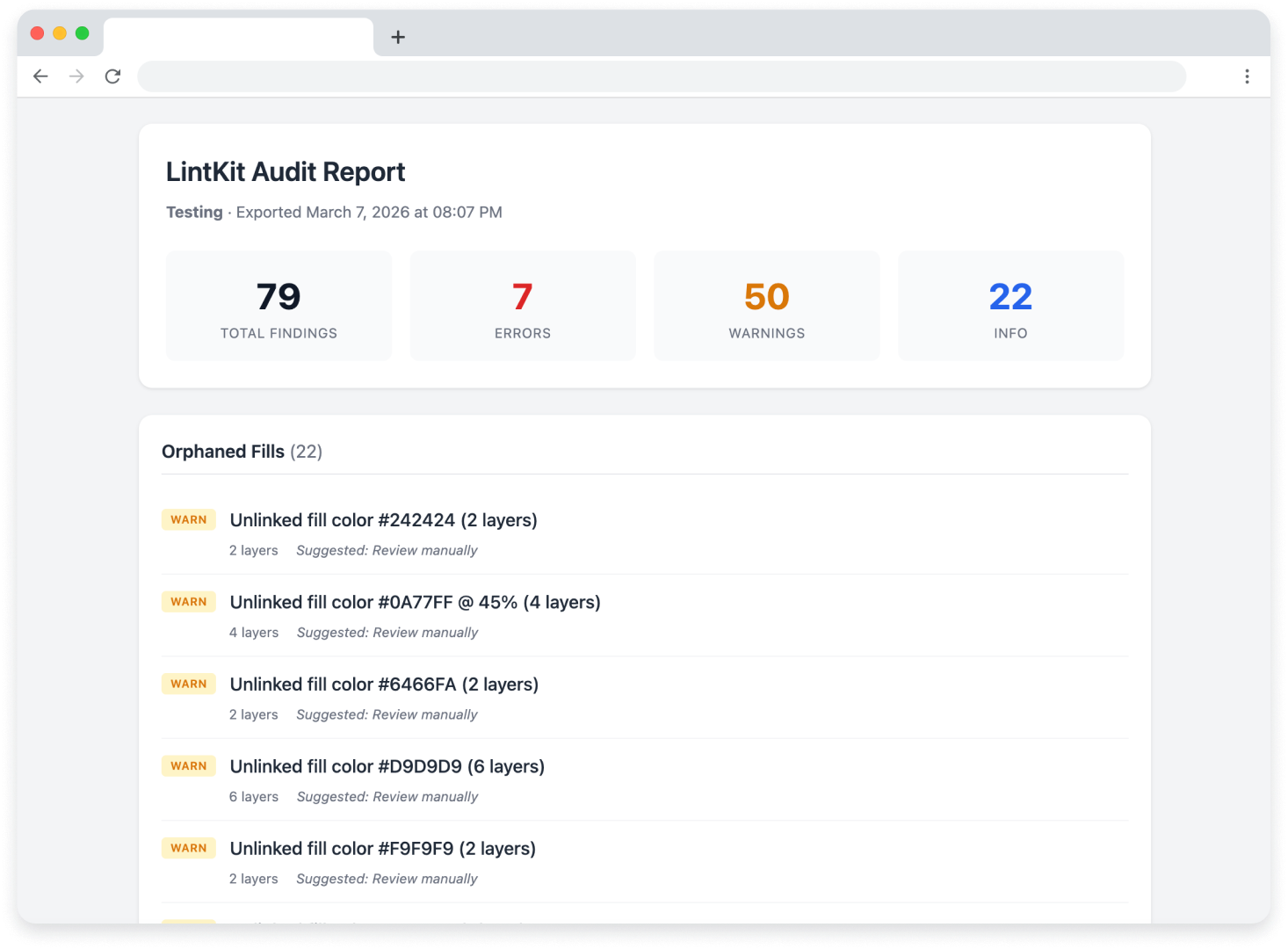Viewport: 1288px width, 949px height.
Task: Click the red traffic-light window control
Action: (x=36, y=33)
